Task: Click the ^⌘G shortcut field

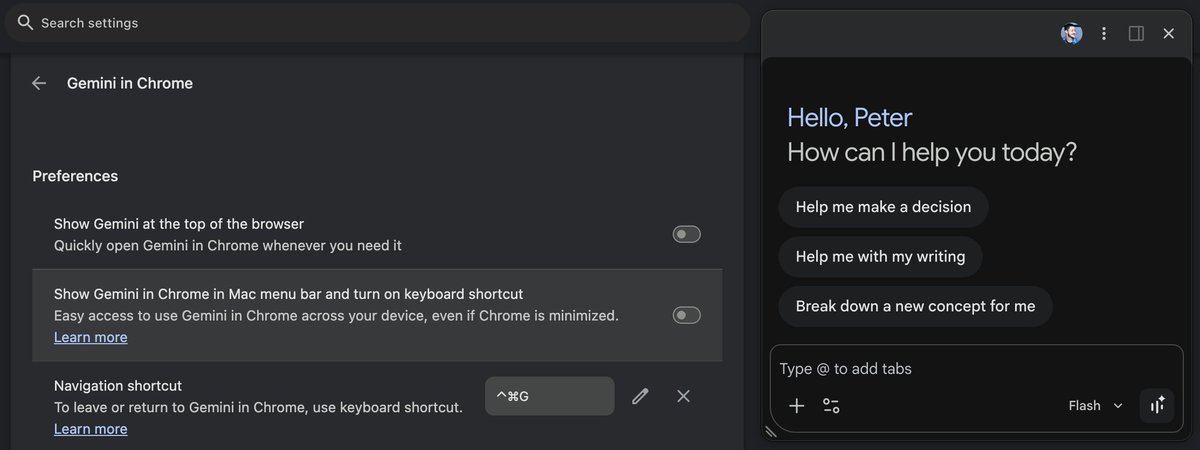Action: [549, 396]
